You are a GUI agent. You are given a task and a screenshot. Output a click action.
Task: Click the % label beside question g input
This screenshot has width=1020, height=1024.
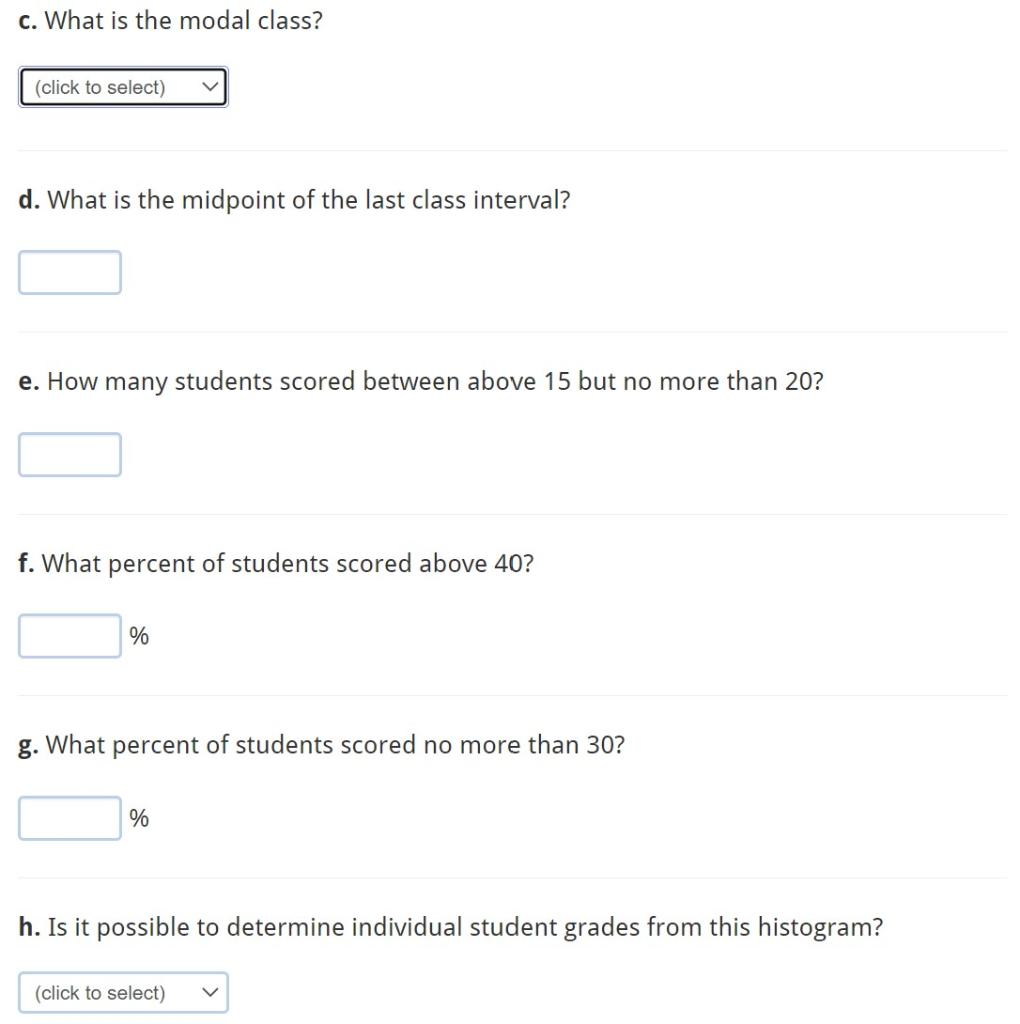(139, 817)
